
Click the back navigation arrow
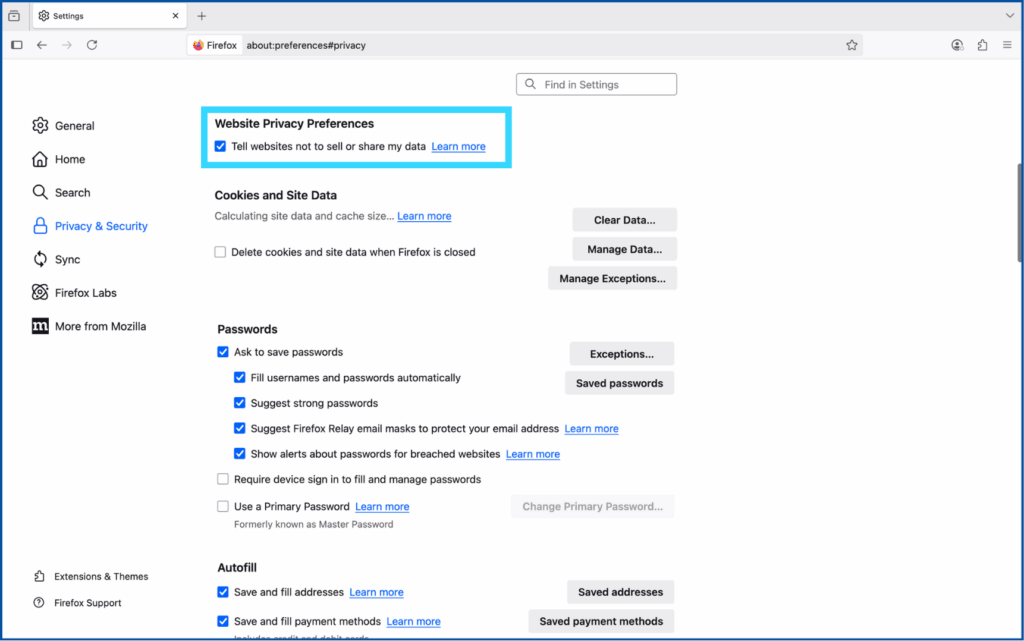click(42, 45)
